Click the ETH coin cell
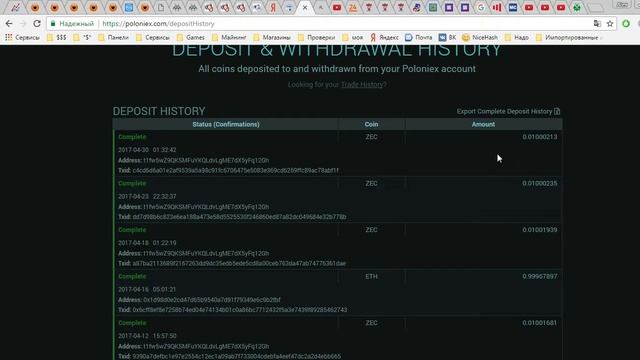Image resolution: width=640 pixels, height=360 pixels. pos(371,276)
